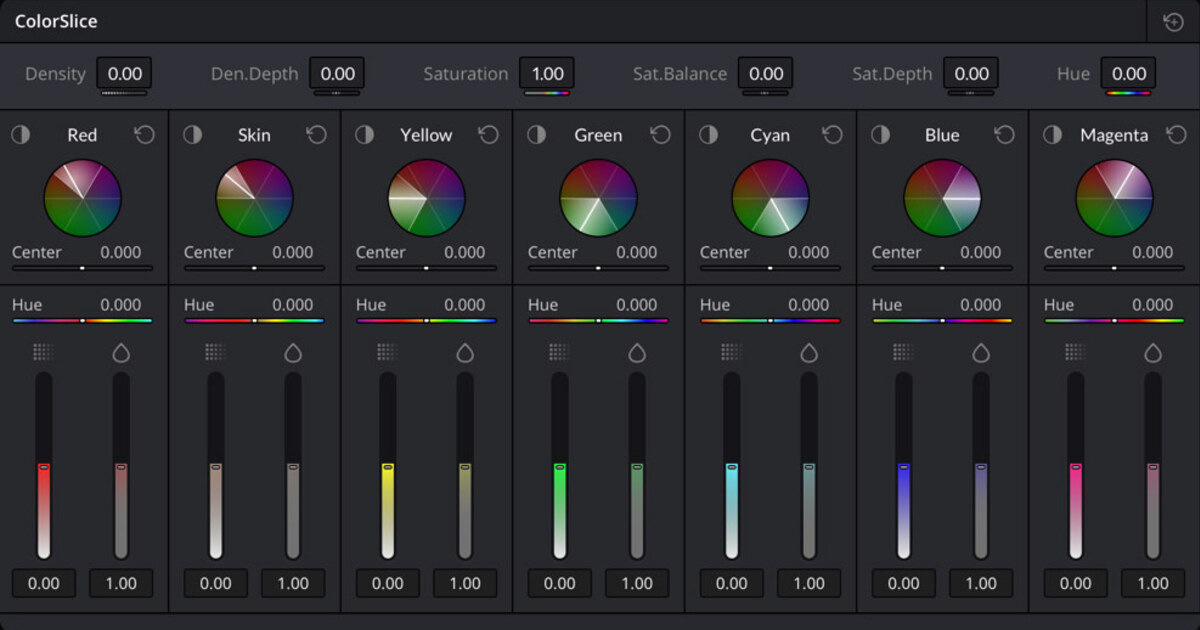Image resolution: width=1200 pixels, height=630 pixels.
Task: Click the ColorSlice panel title
Action: [56, 21]
